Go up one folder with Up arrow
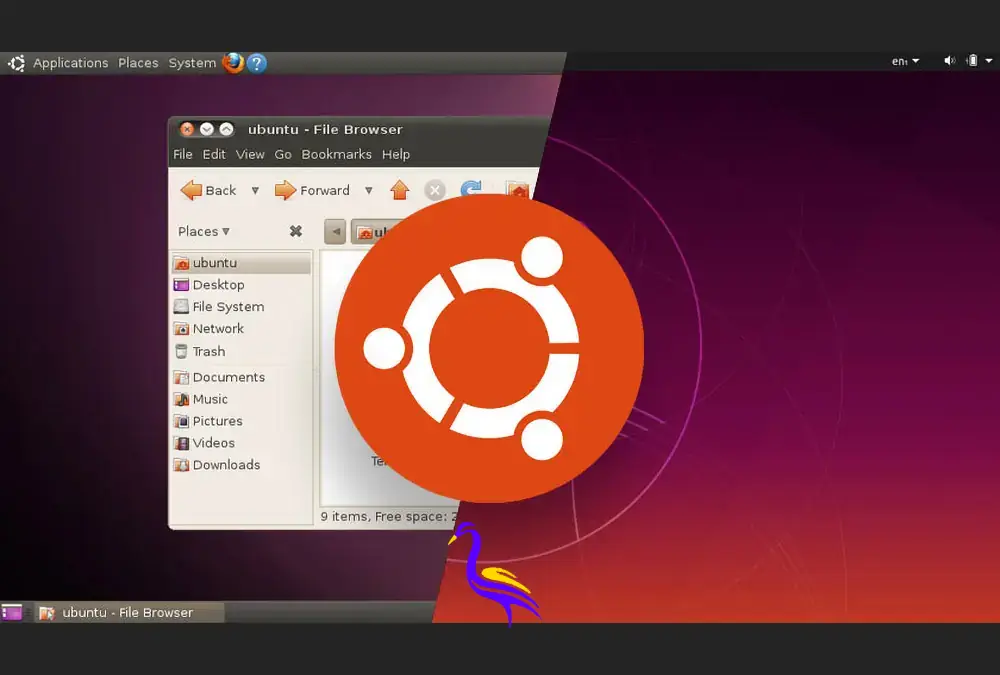This screenshot has height=675, width=1000. pos(399,189)
